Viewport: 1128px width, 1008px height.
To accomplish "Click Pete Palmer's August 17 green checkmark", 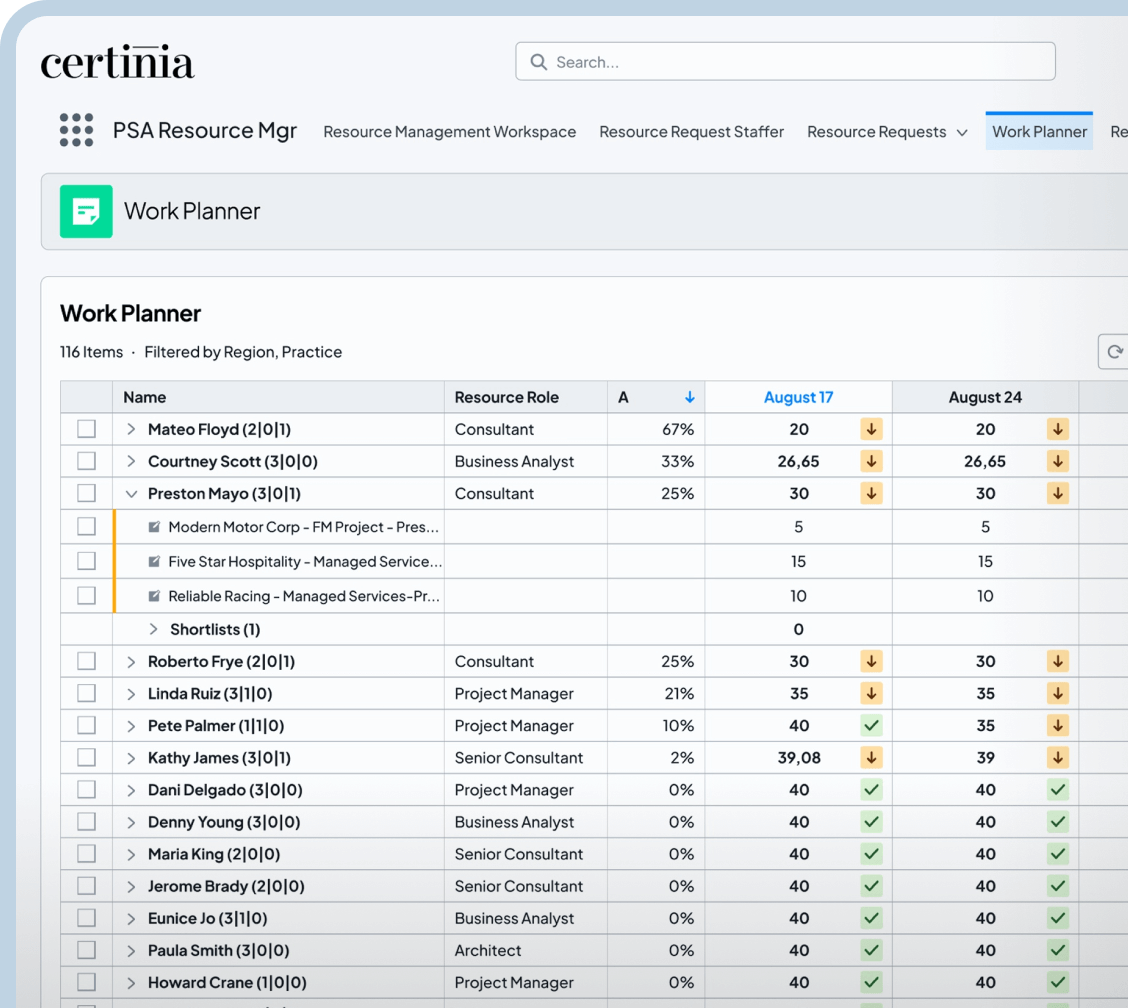I will click(x=871, y=725).
